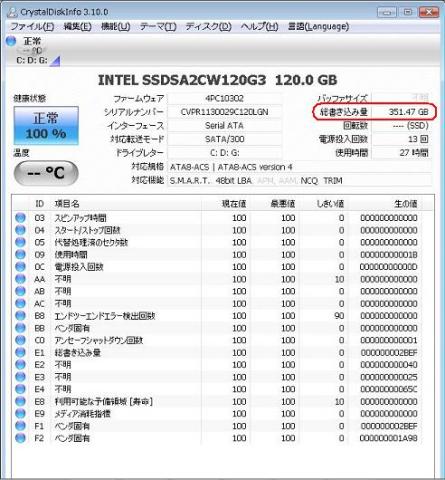
Task: Click the 現在値 column header
Action: pos(234,203)
